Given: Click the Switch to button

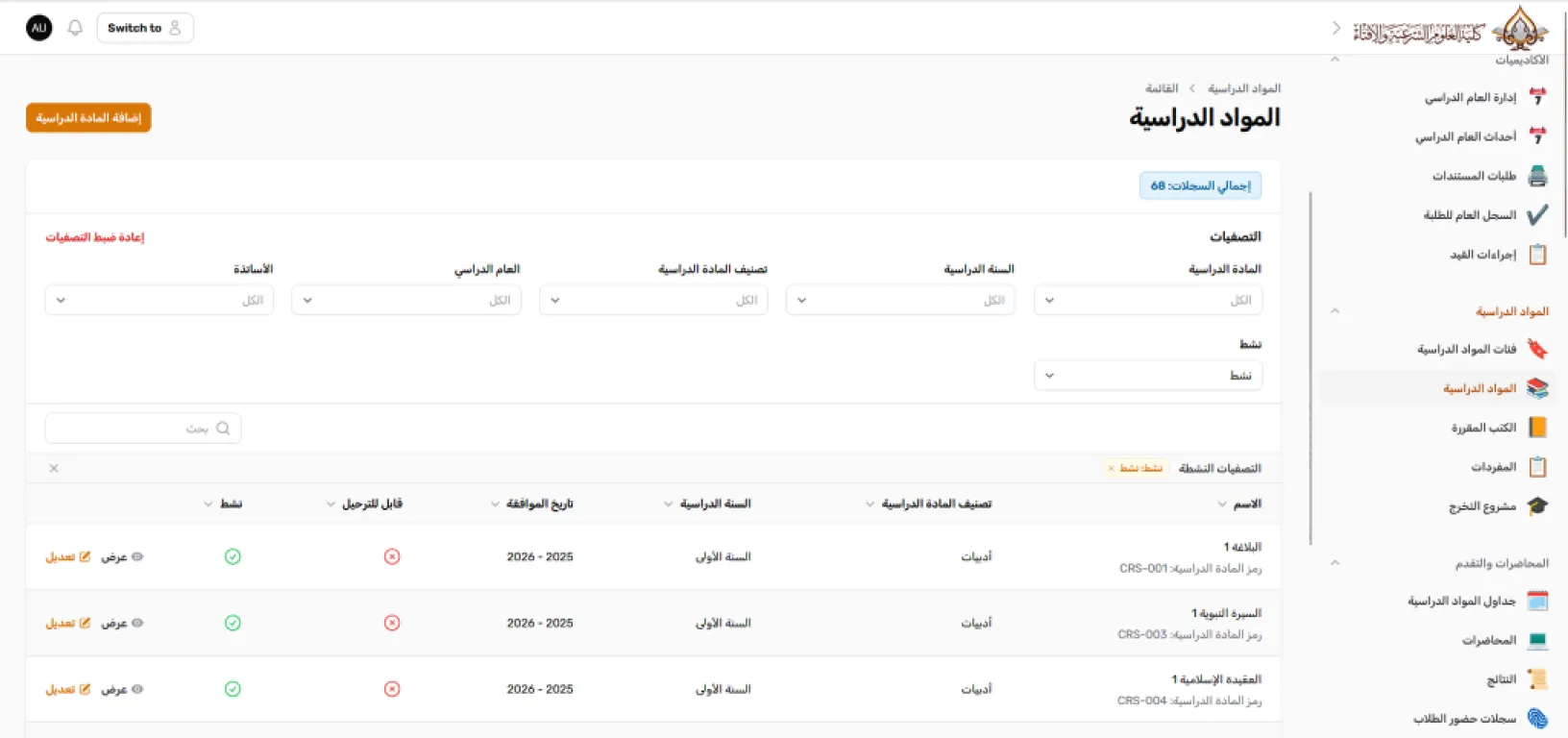Looking at the screenshot, I should [x=145, y=28].
